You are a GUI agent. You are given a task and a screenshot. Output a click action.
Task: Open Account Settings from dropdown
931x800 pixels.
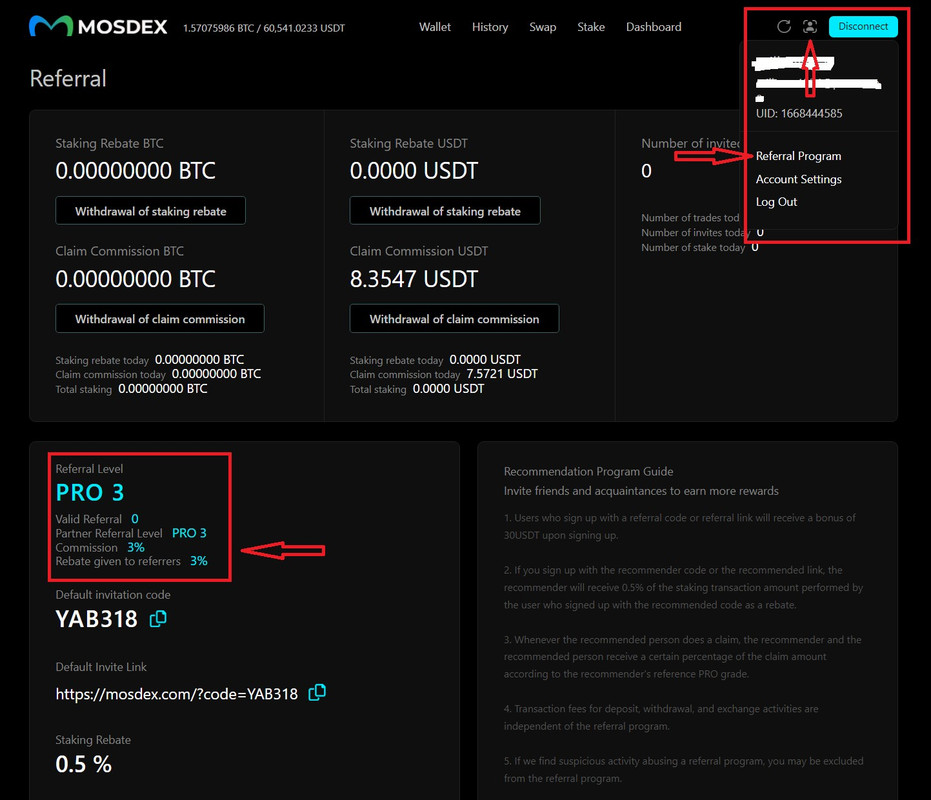(799, 179)
